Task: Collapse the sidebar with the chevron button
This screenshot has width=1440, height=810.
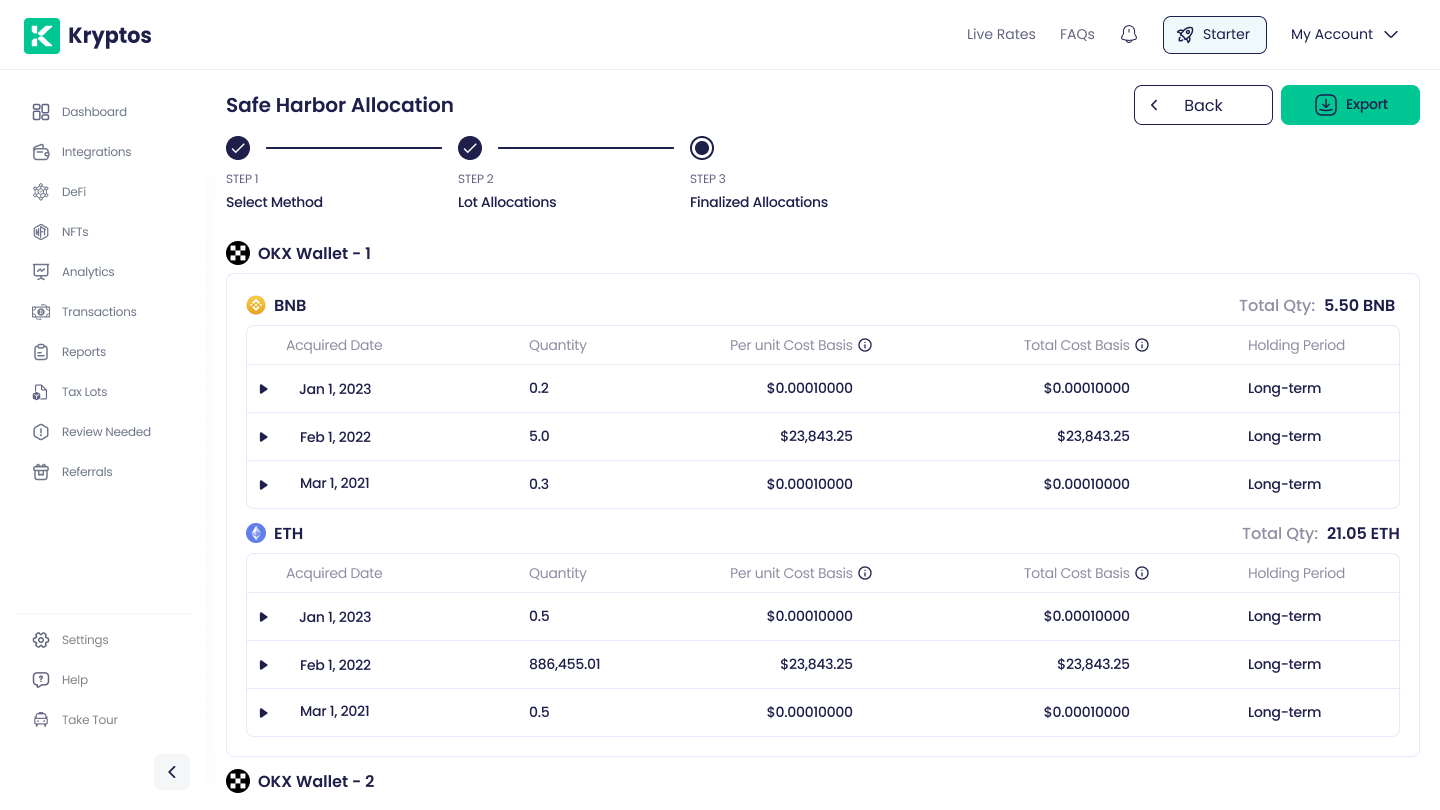Action: point(172,771)
